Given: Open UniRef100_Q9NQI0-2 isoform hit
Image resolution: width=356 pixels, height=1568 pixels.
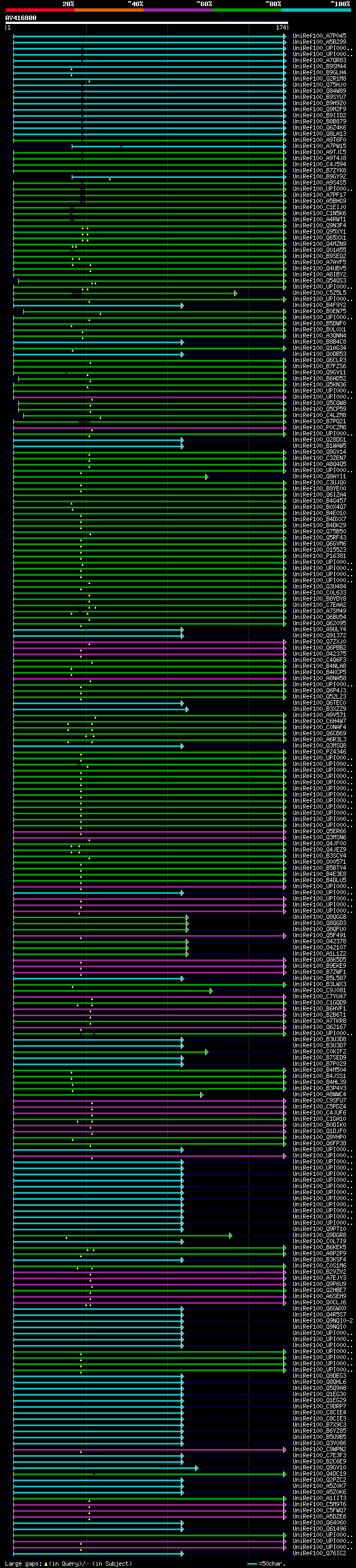Looking at the screenshot, I should (x=323, y=1321).
